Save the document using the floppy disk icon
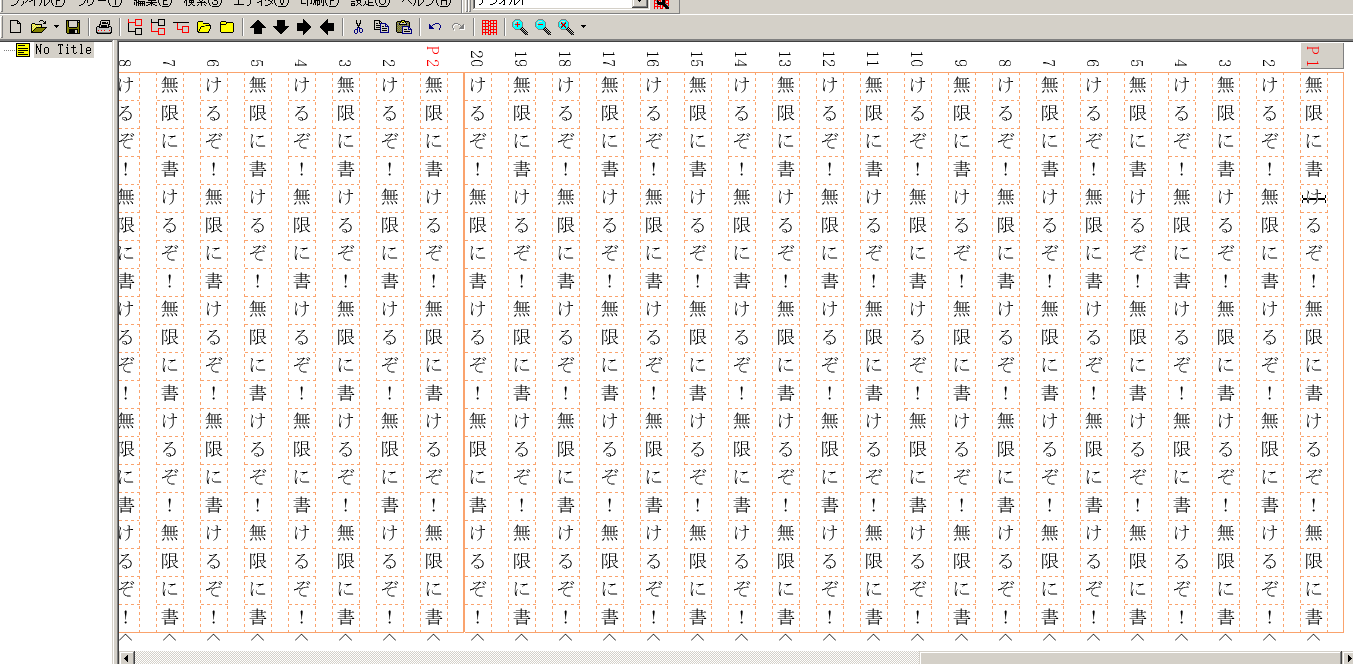1353x664 pixels. pyautogui.click(x=73, y=27)
